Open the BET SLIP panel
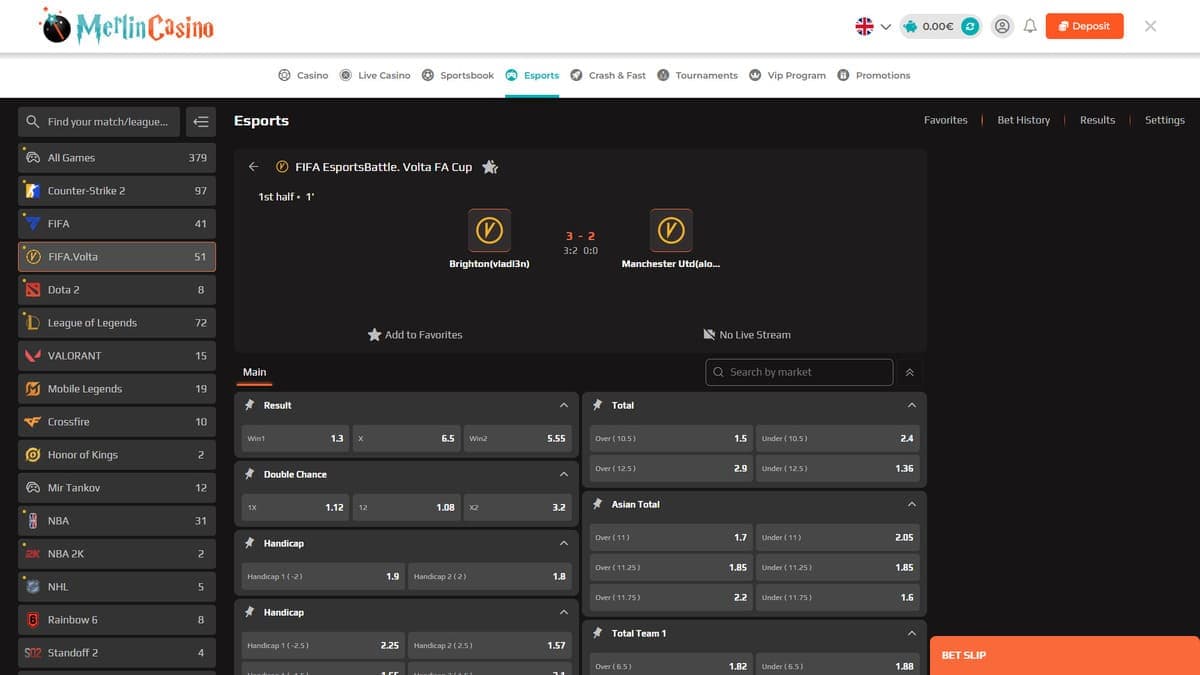The height and width of the screenshot is (675, 1200). (x=1064, y=655)
